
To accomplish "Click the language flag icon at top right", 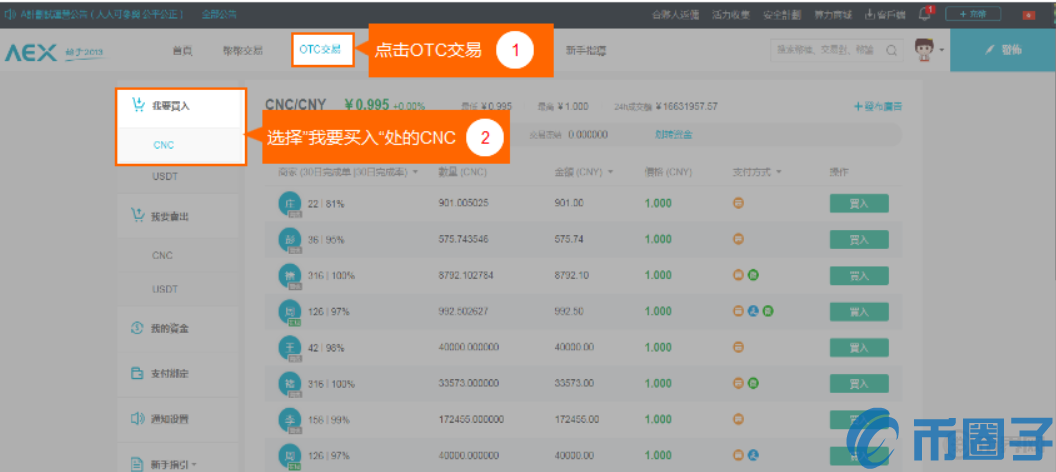I will 1028,14.
